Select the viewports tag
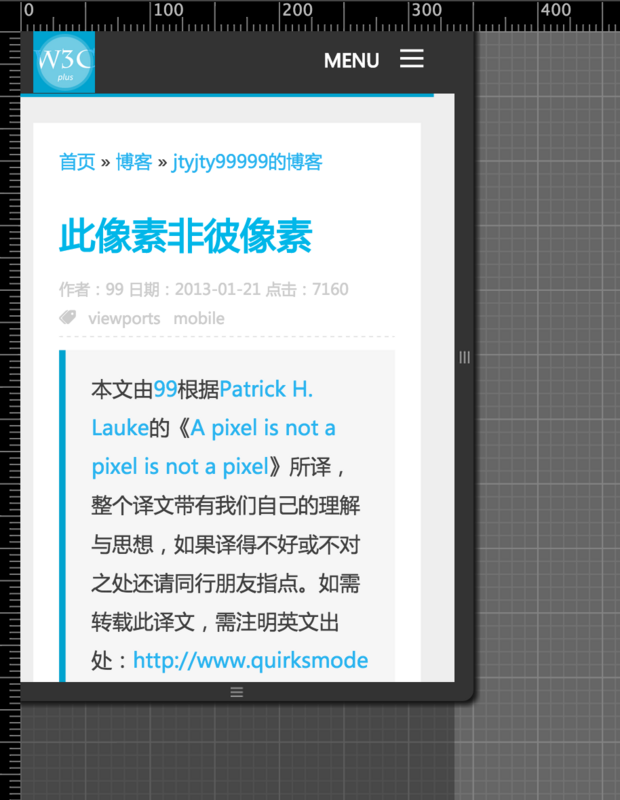This screenshot has height=800, width=620. point(124,318)
